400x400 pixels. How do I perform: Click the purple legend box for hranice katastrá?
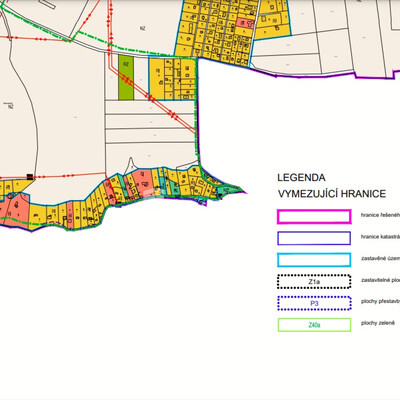[314, 238]
